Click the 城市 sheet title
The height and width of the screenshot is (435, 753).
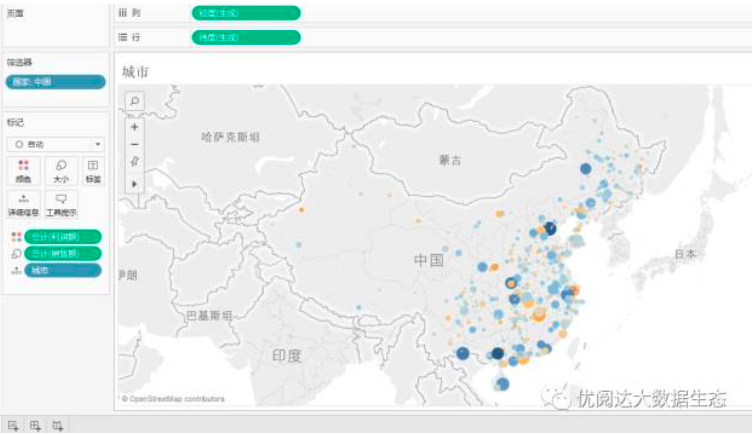135,72
